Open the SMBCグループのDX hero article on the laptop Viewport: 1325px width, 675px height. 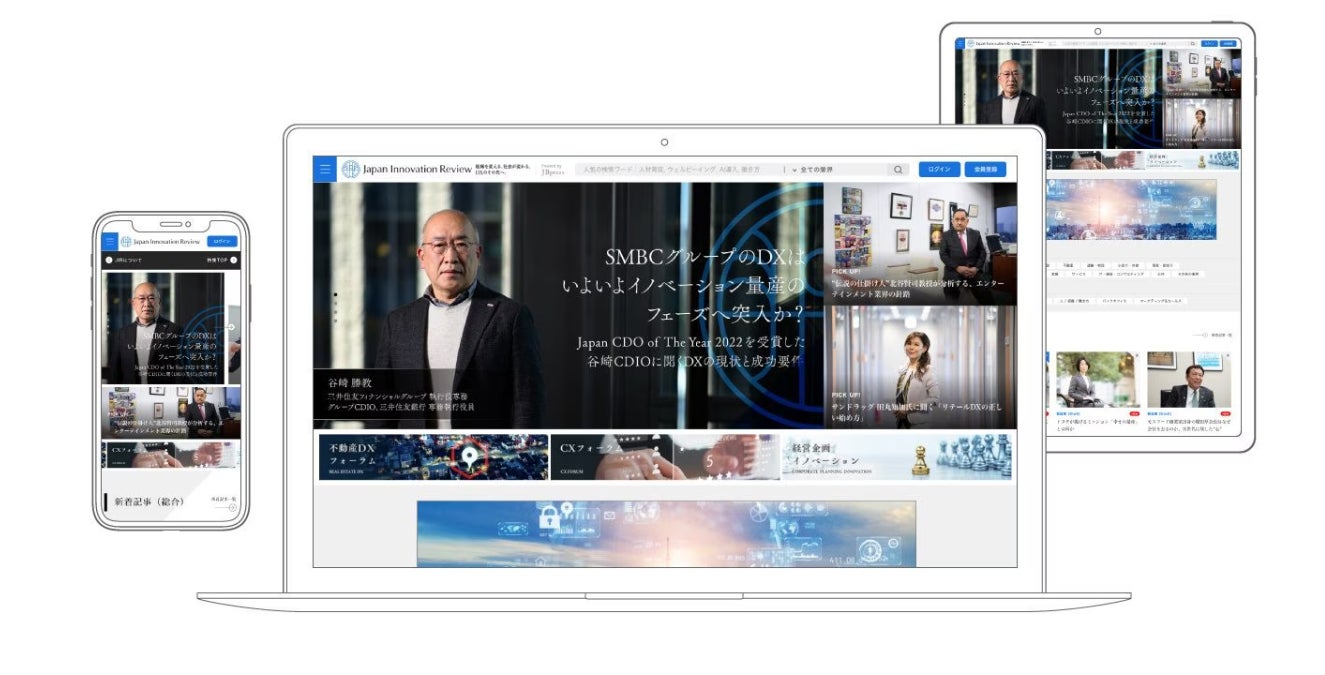tap(568, 306)
